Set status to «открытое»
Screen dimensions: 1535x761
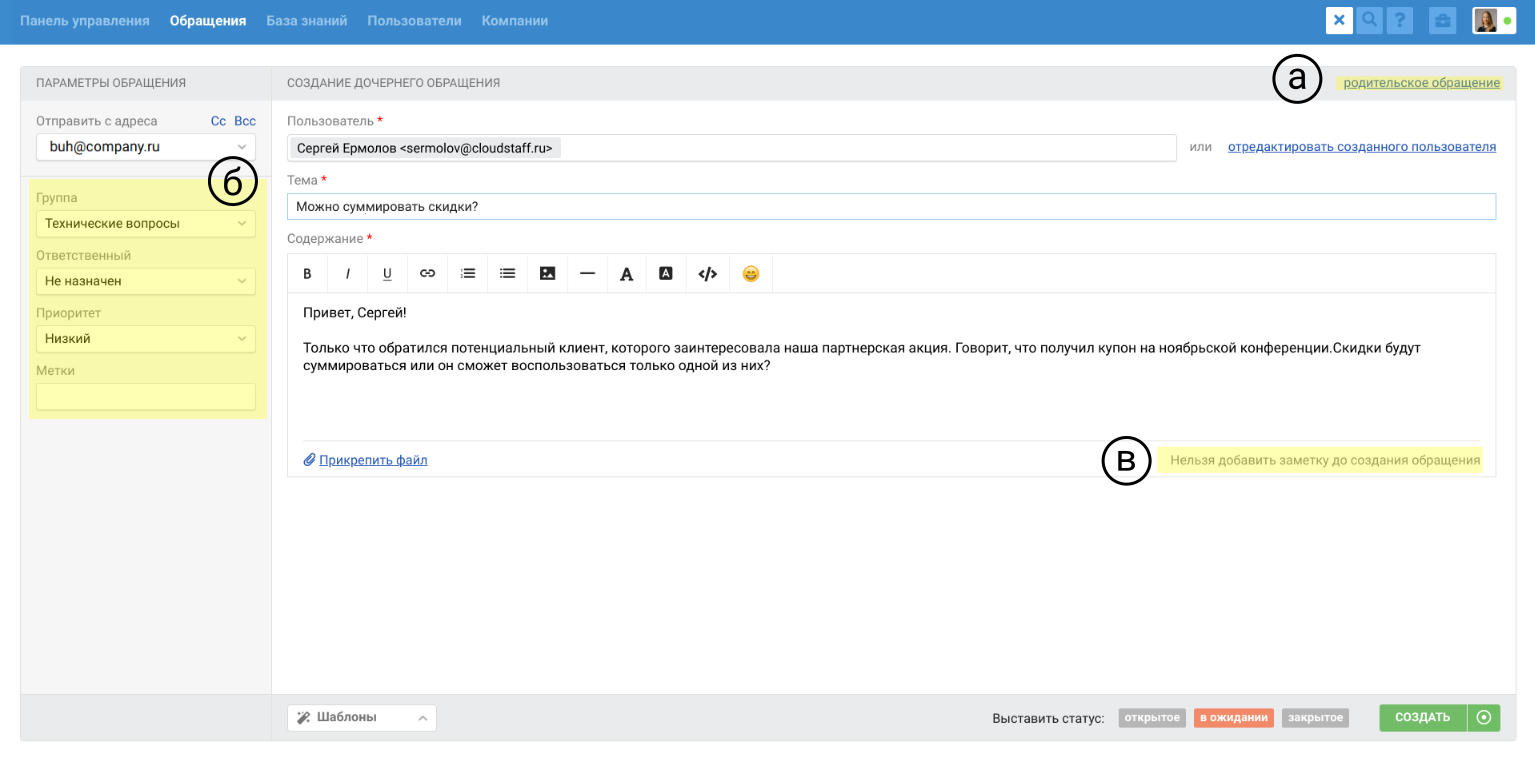pos(1152,718)
